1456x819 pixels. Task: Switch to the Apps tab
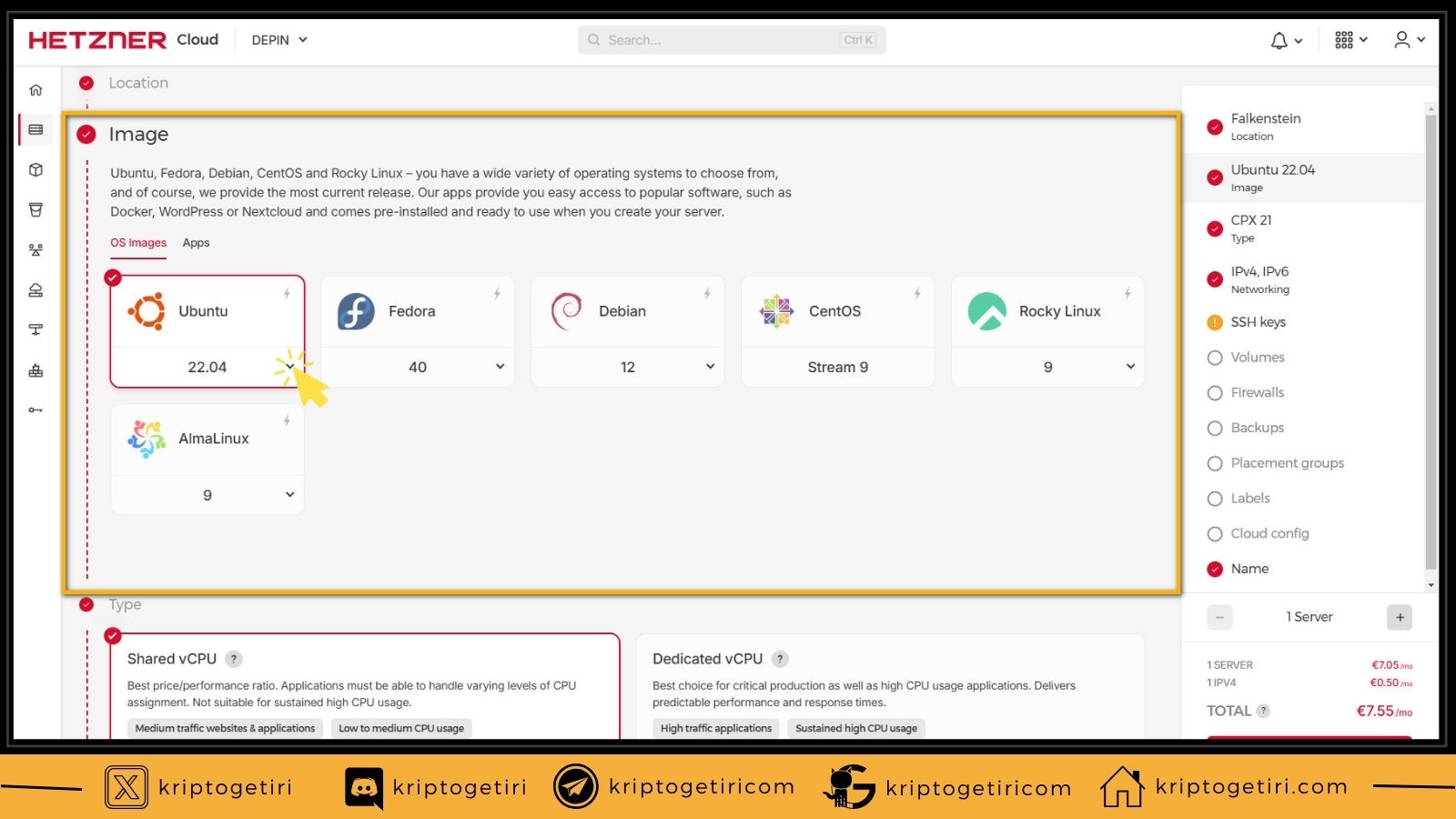point(196,243)
